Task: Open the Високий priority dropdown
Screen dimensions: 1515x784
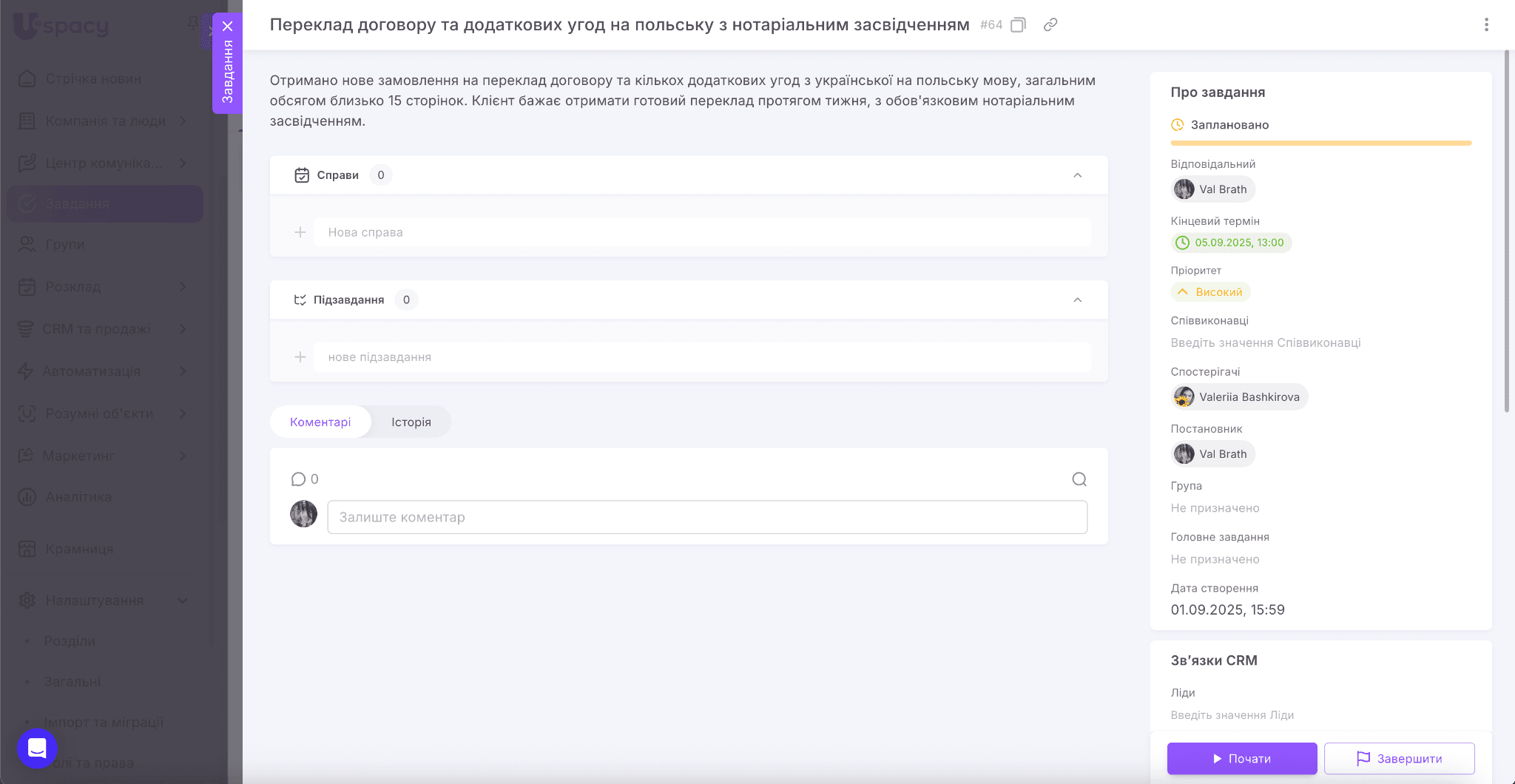Action: [1211, 292]
